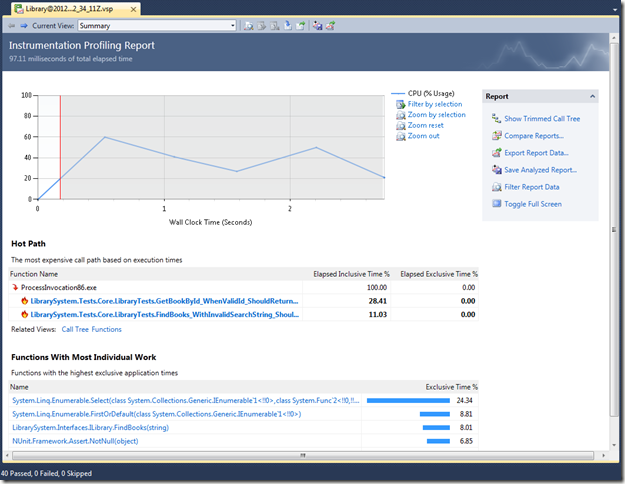Click the 28.41 inclusive time value

tap(378, 301)
